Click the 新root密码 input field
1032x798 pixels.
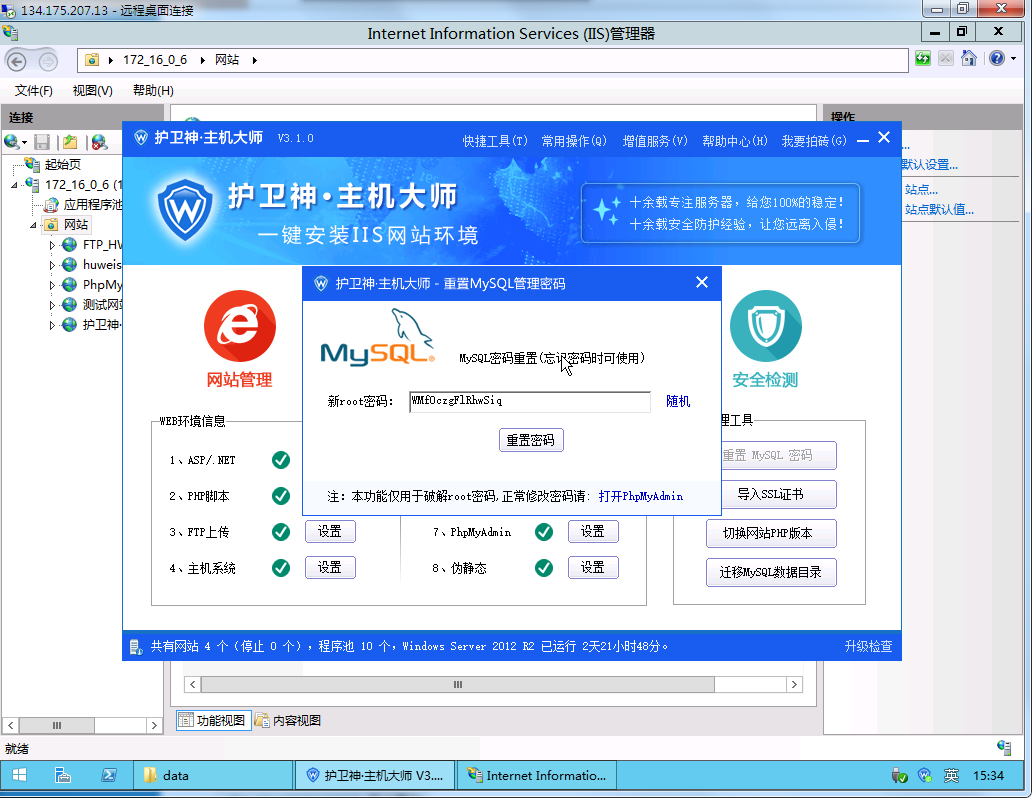[x=530, y=402]
